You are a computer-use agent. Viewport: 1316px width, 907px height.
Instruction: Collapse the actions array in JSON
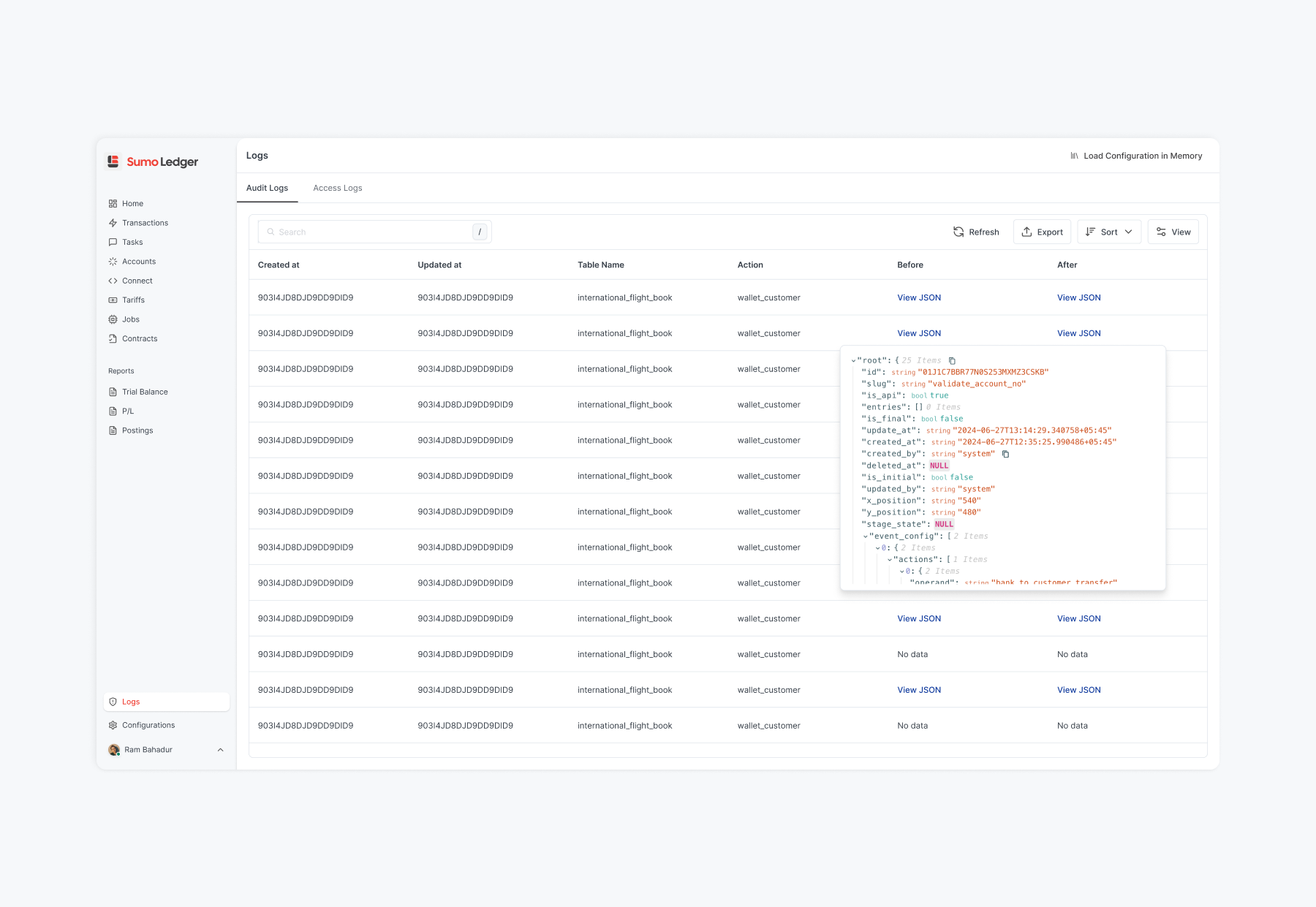890,560
